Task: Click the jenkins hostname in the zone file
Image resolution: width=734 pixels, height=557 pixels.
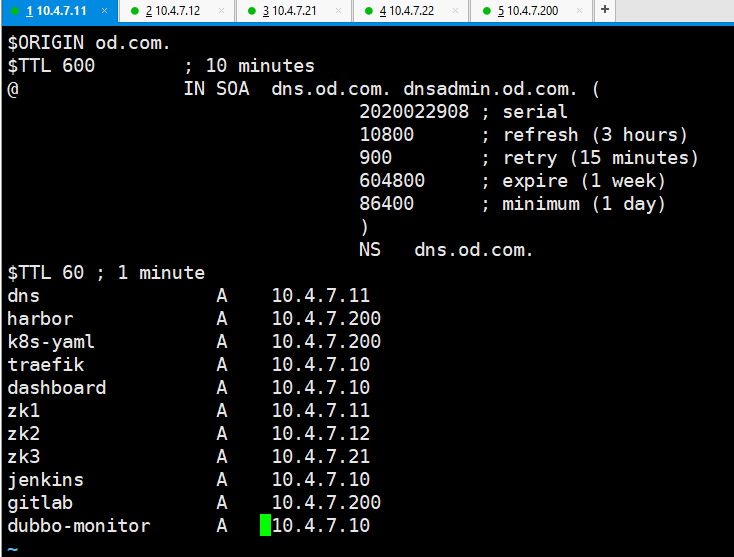Action: (x=45, y=480)
